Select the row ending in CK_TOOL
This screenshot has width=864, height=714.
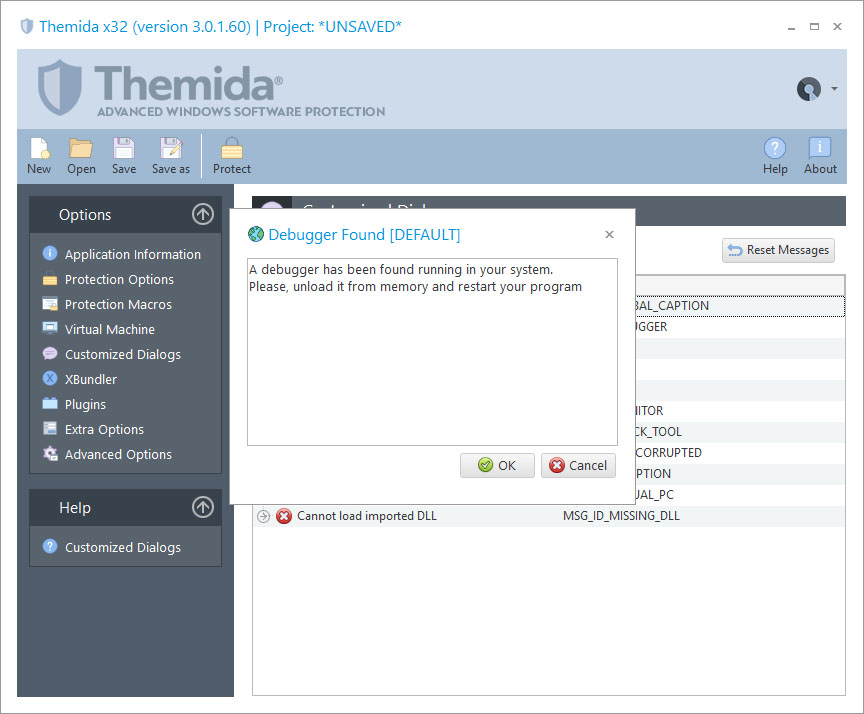[739, 432]
